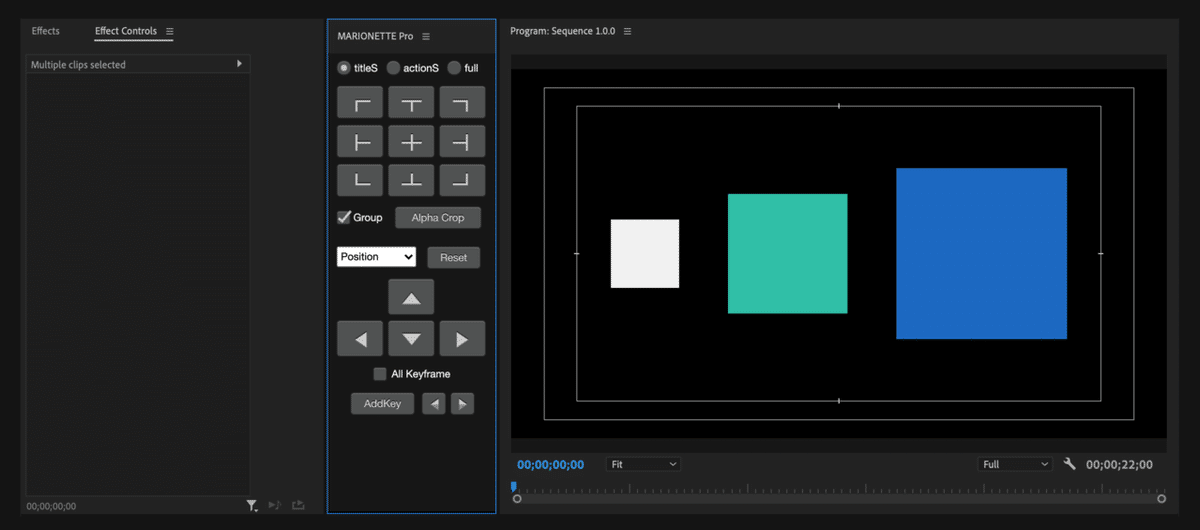Screen dimensions: 1200x530
Task: Align selection to middle left
Action: [362, 142]
